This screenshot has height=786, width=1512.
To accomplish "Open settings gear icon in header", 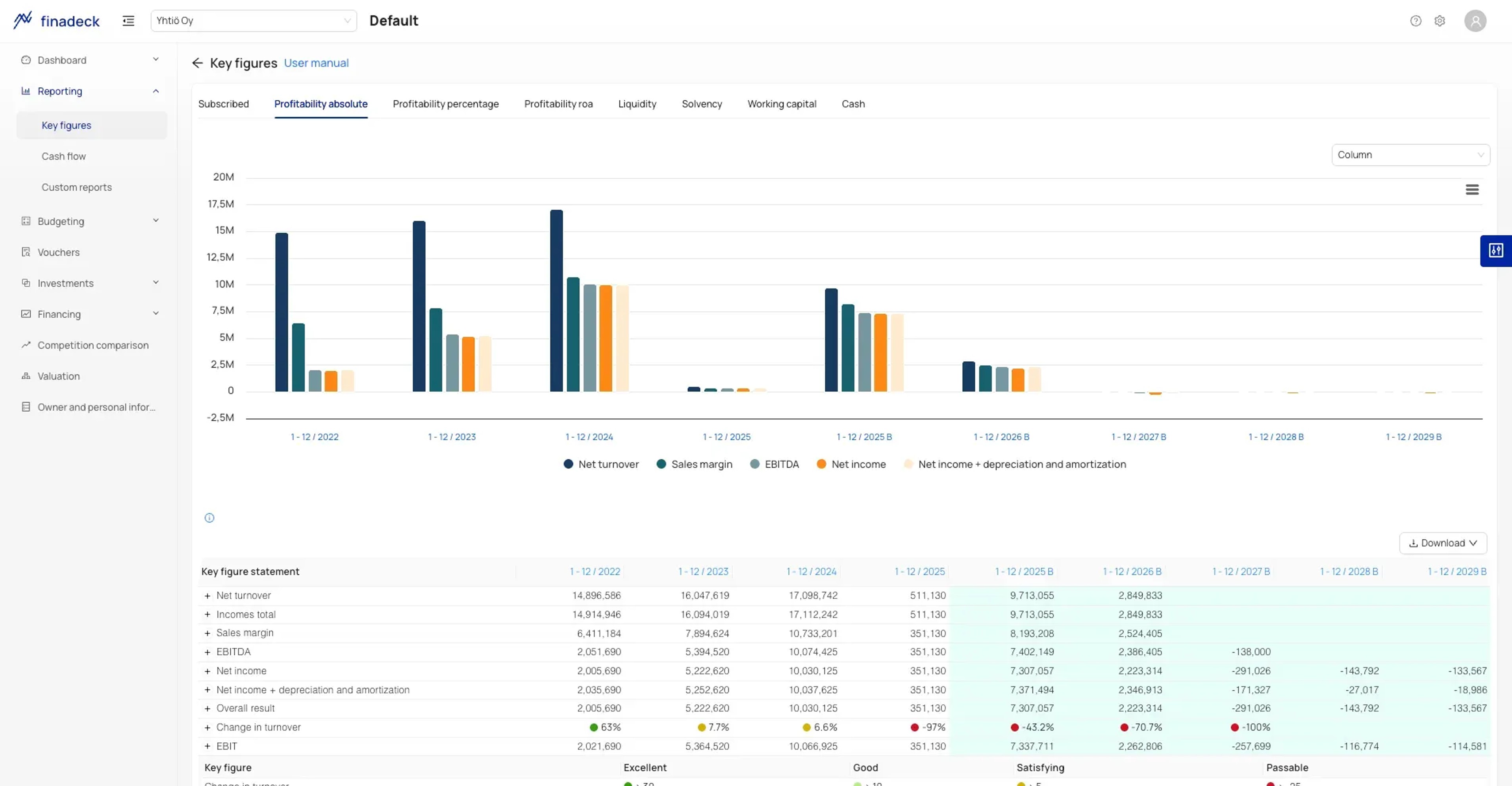I will [x=1440, y=21].
